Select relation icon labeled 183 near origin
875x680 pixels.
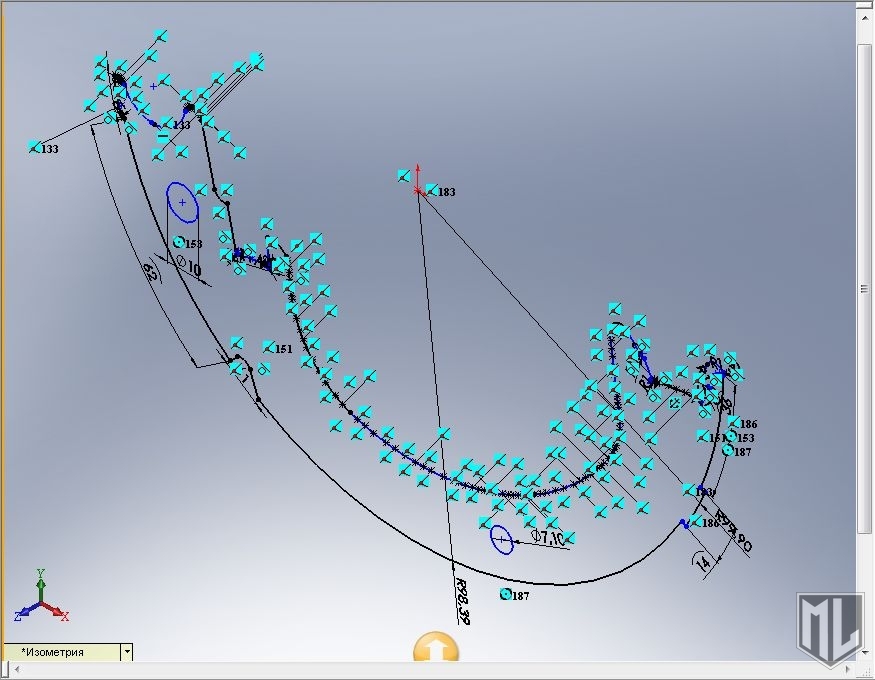(431, 190)
